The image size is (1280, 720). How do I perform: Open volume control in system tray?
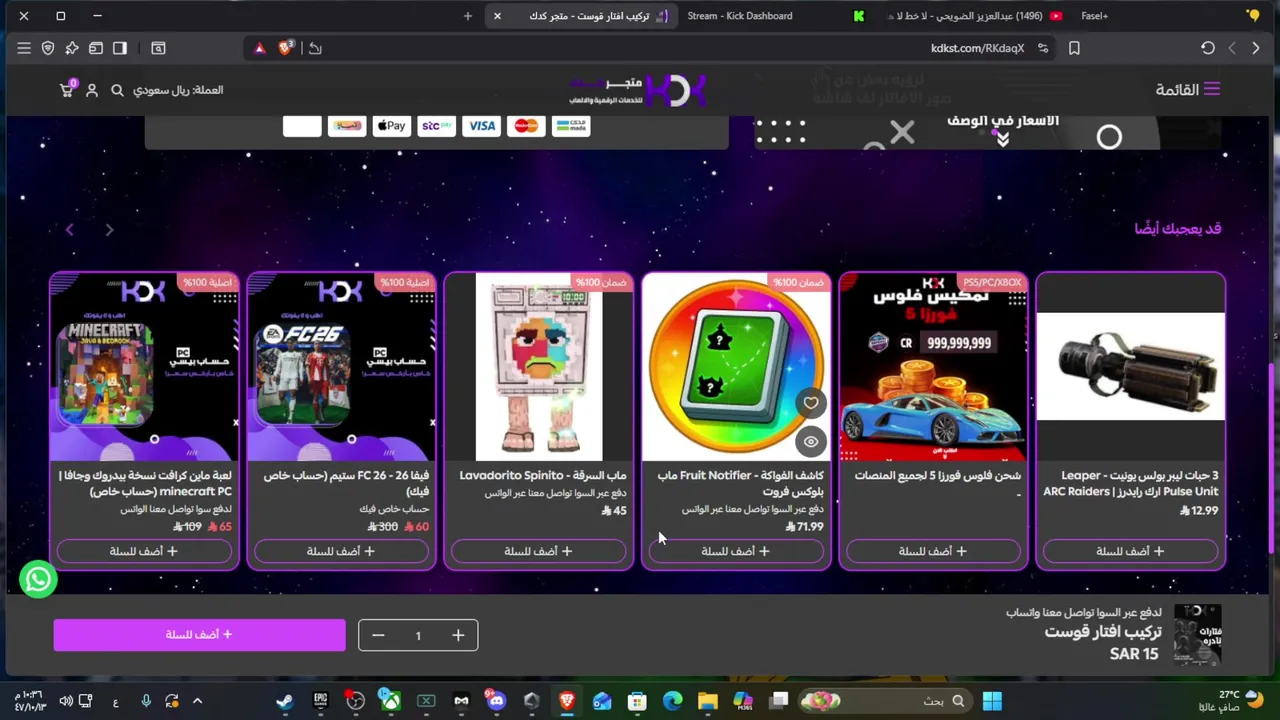point(66,701)
